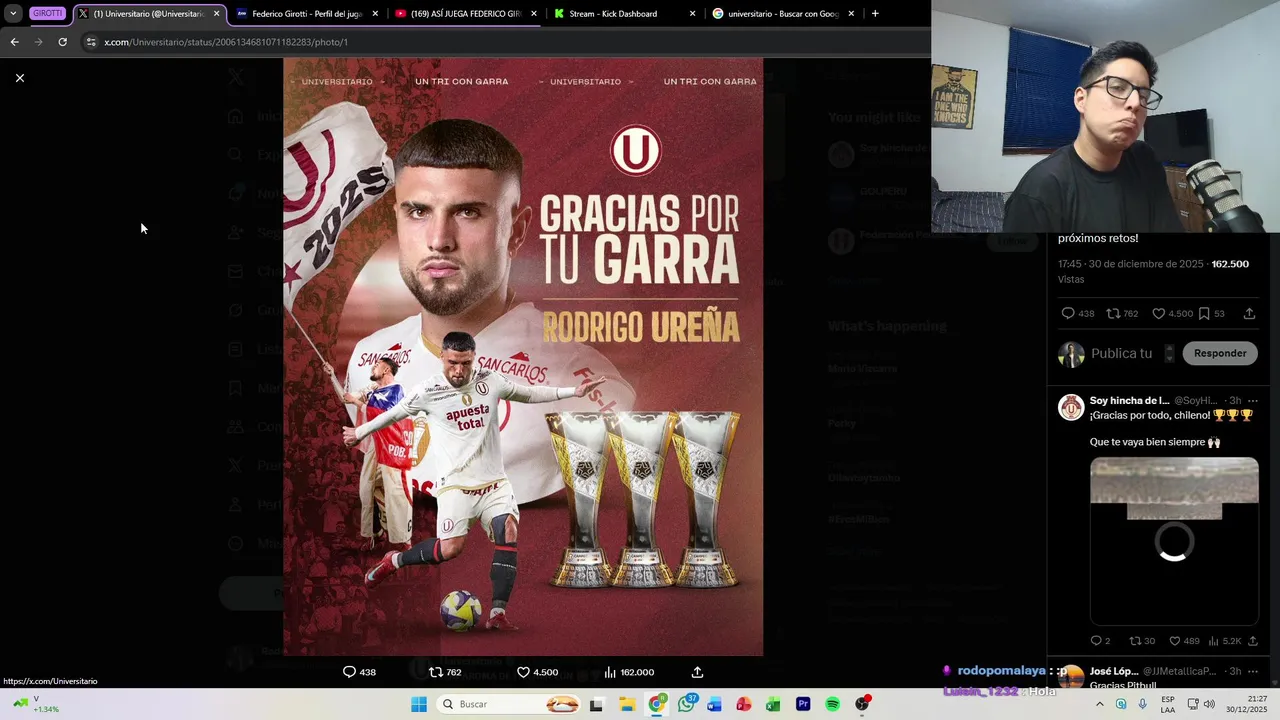Like heart under the photo showing 4.500

(x=523, y=672)
